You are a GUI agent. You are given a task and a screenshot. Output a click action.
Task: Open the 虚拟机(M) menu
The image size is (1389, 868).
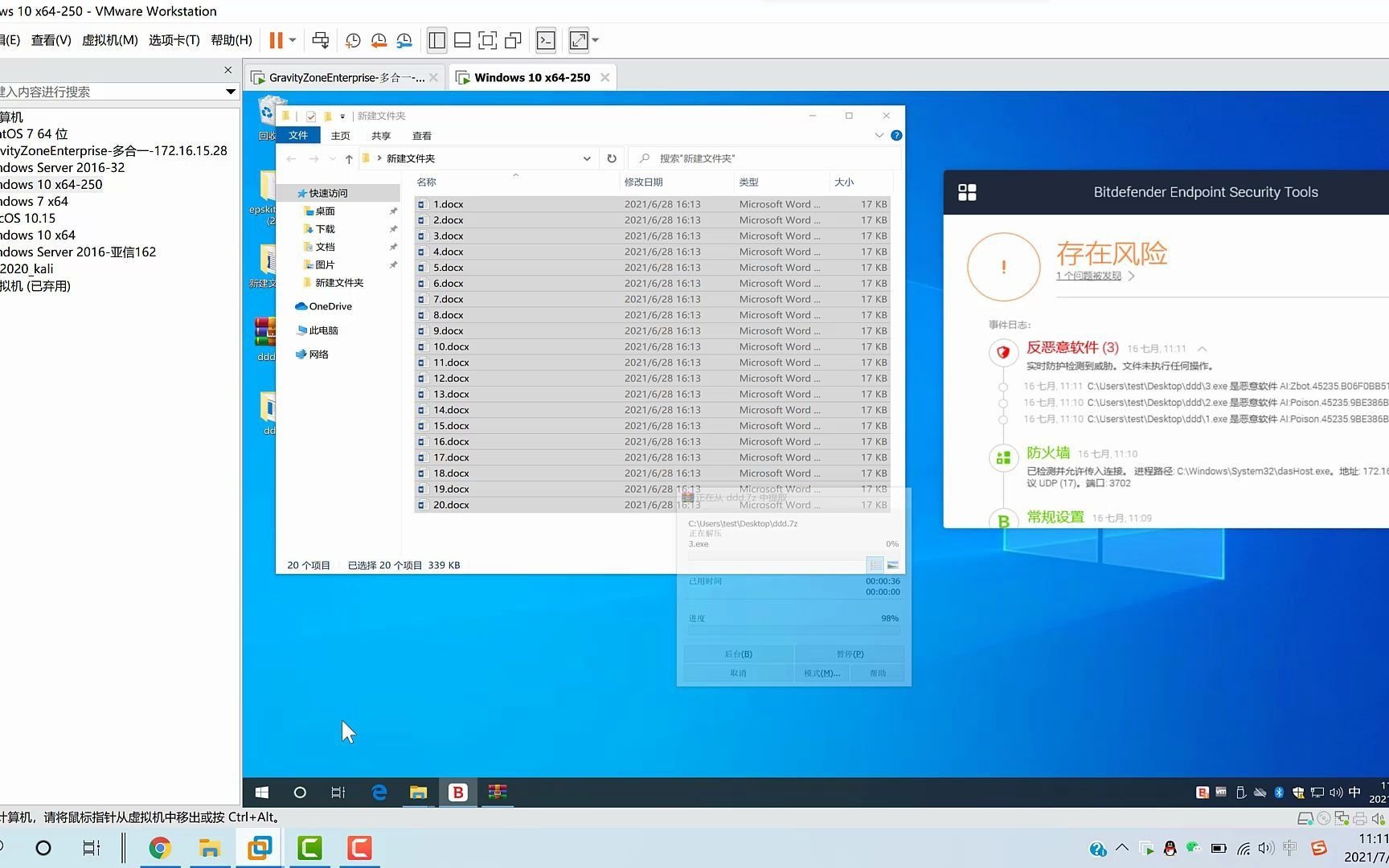(110, 40)
